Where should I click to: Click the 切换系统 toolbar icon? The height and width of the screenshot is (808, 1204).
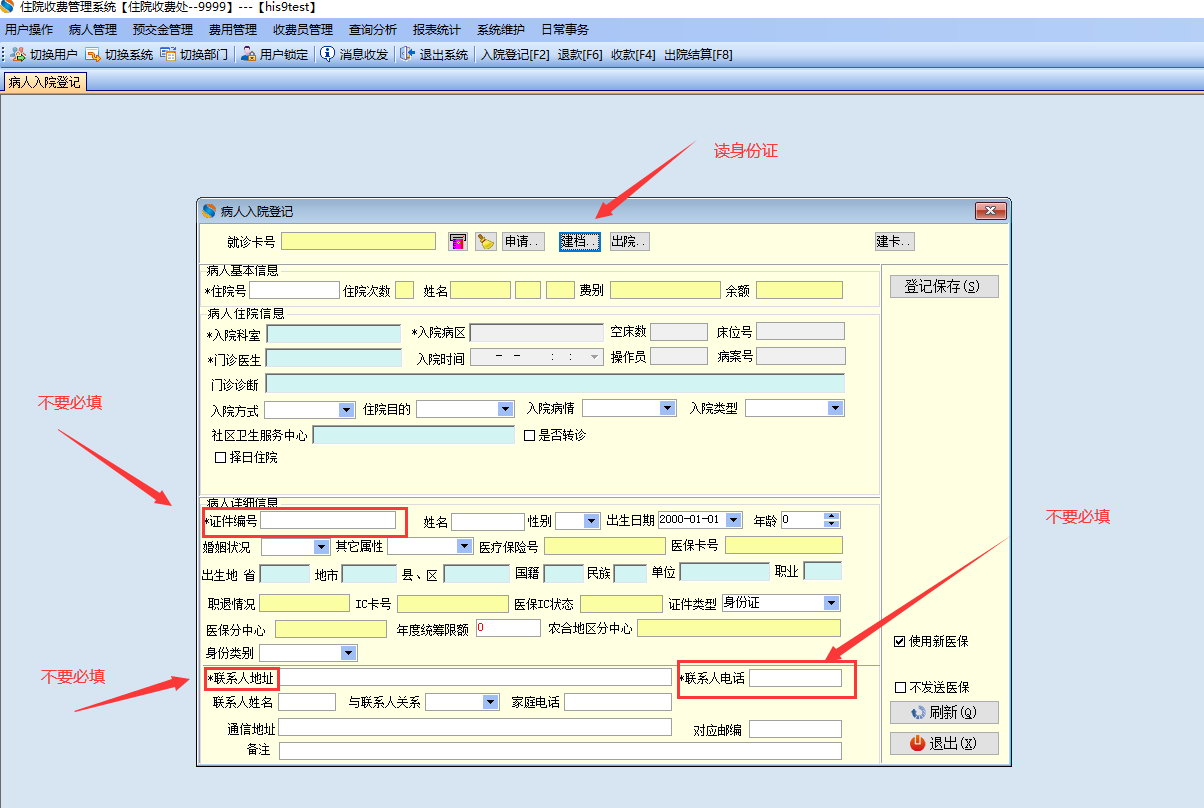(x=93, y=55)
